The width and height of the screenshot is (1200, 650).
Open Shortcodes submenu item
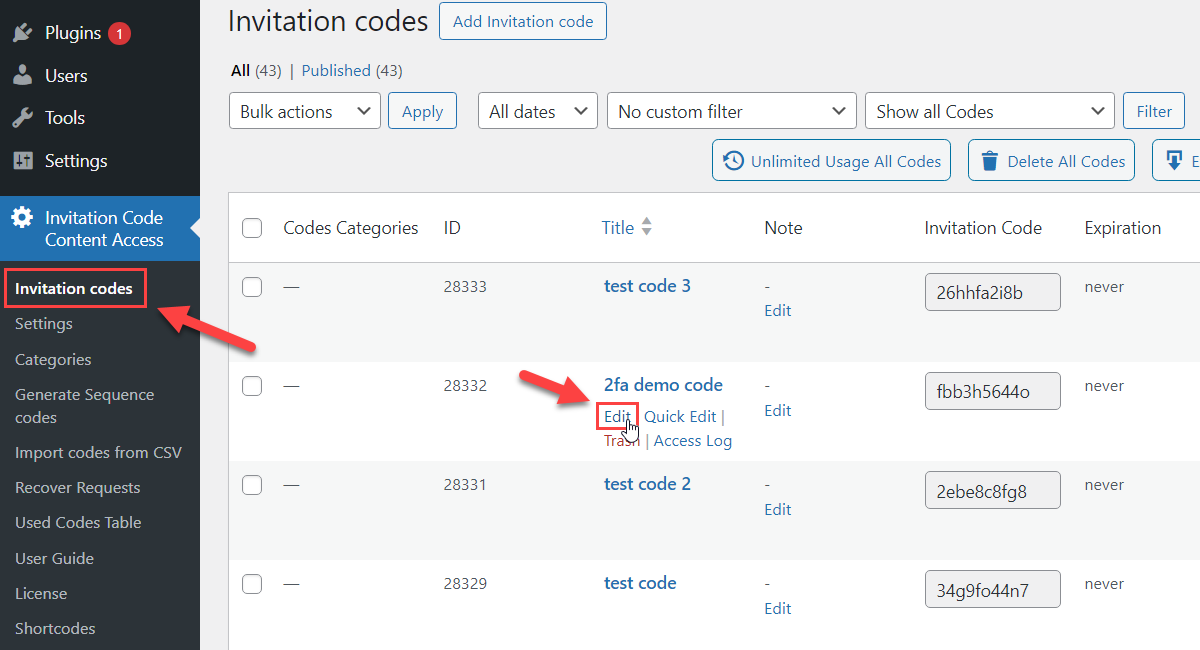55,629
